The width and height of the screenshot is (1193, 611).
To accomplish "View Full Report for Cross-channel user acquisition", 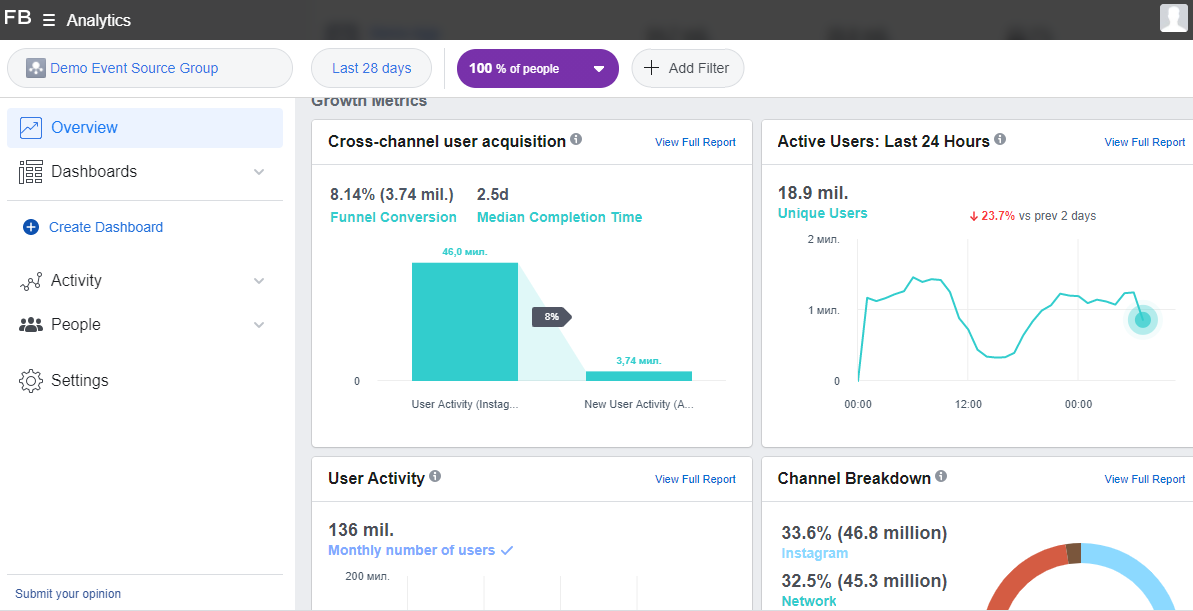I will (x=695, y=142).
